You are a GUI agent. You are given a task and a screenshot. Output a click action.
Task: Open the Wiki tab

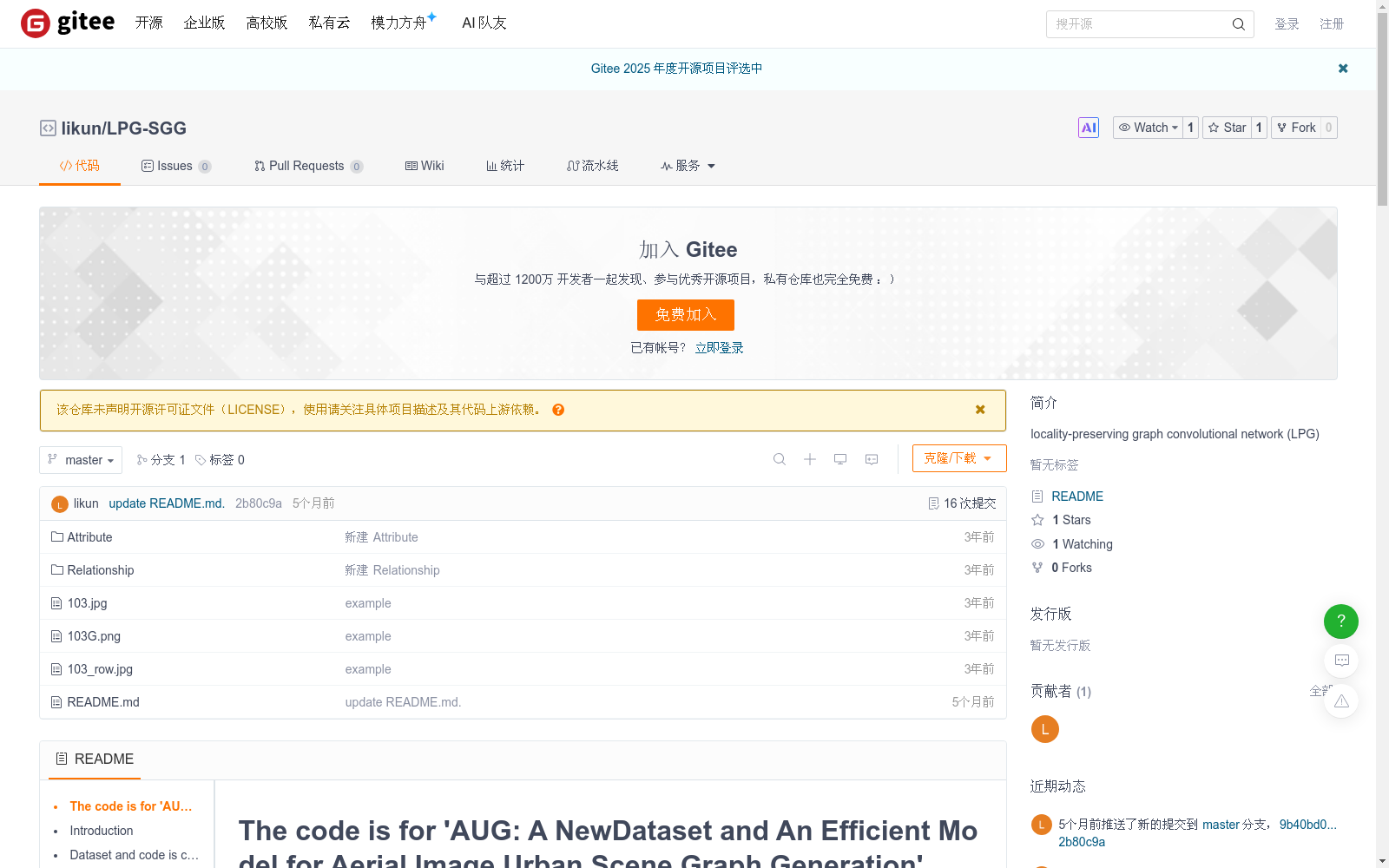coord(425,166)
